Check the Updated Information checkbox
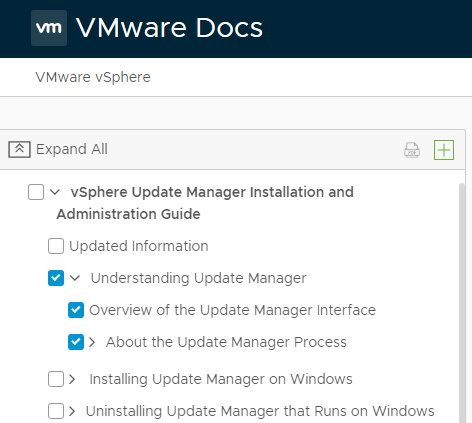472x423 pixels. pyautogui.click(x=56, y=246)
